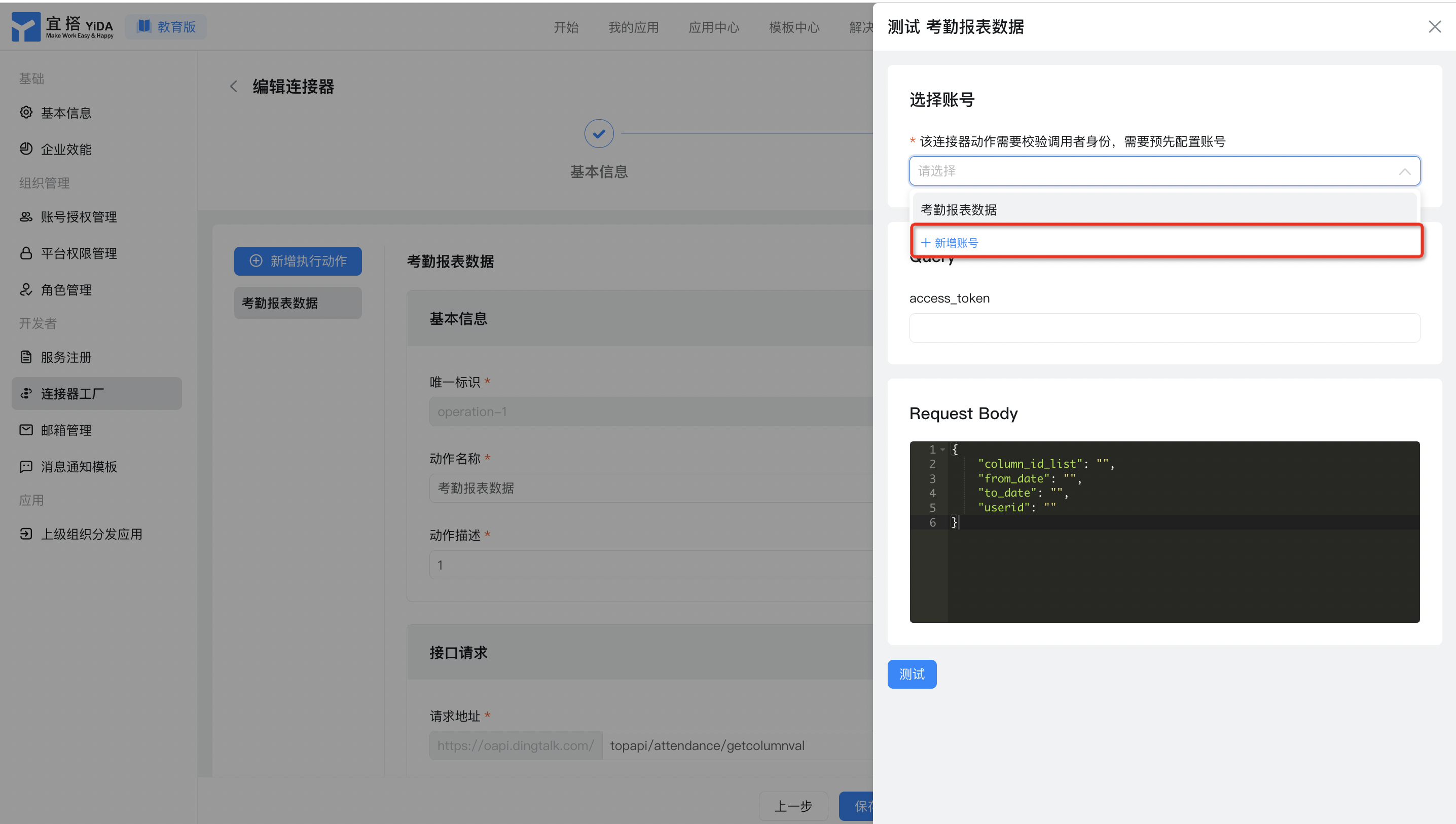
Task: Click the blue 测试 button
Action: pyautogui.click(x=912, y=674)
